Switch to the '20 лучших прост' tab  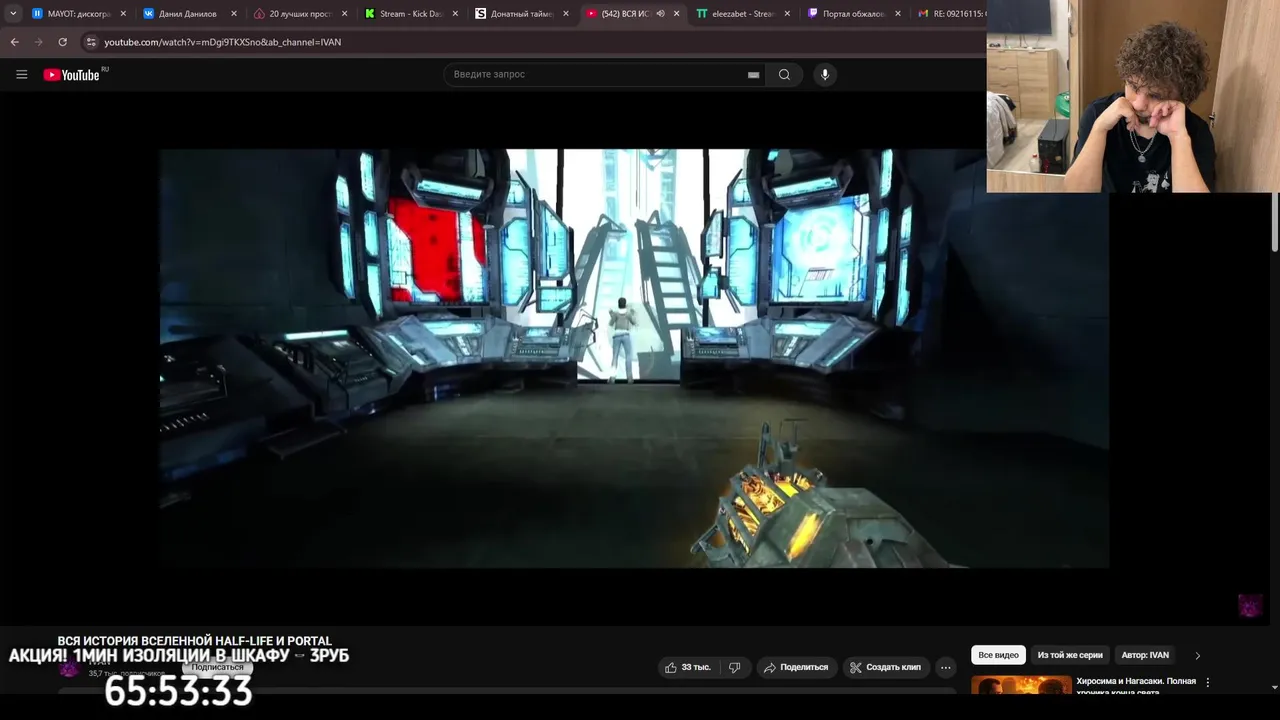point(298,14)
